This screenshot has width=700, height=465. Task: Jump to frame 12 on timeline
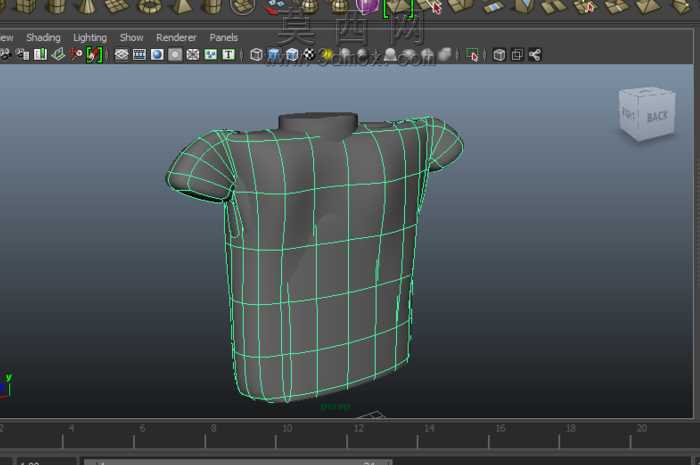[358, 428]
